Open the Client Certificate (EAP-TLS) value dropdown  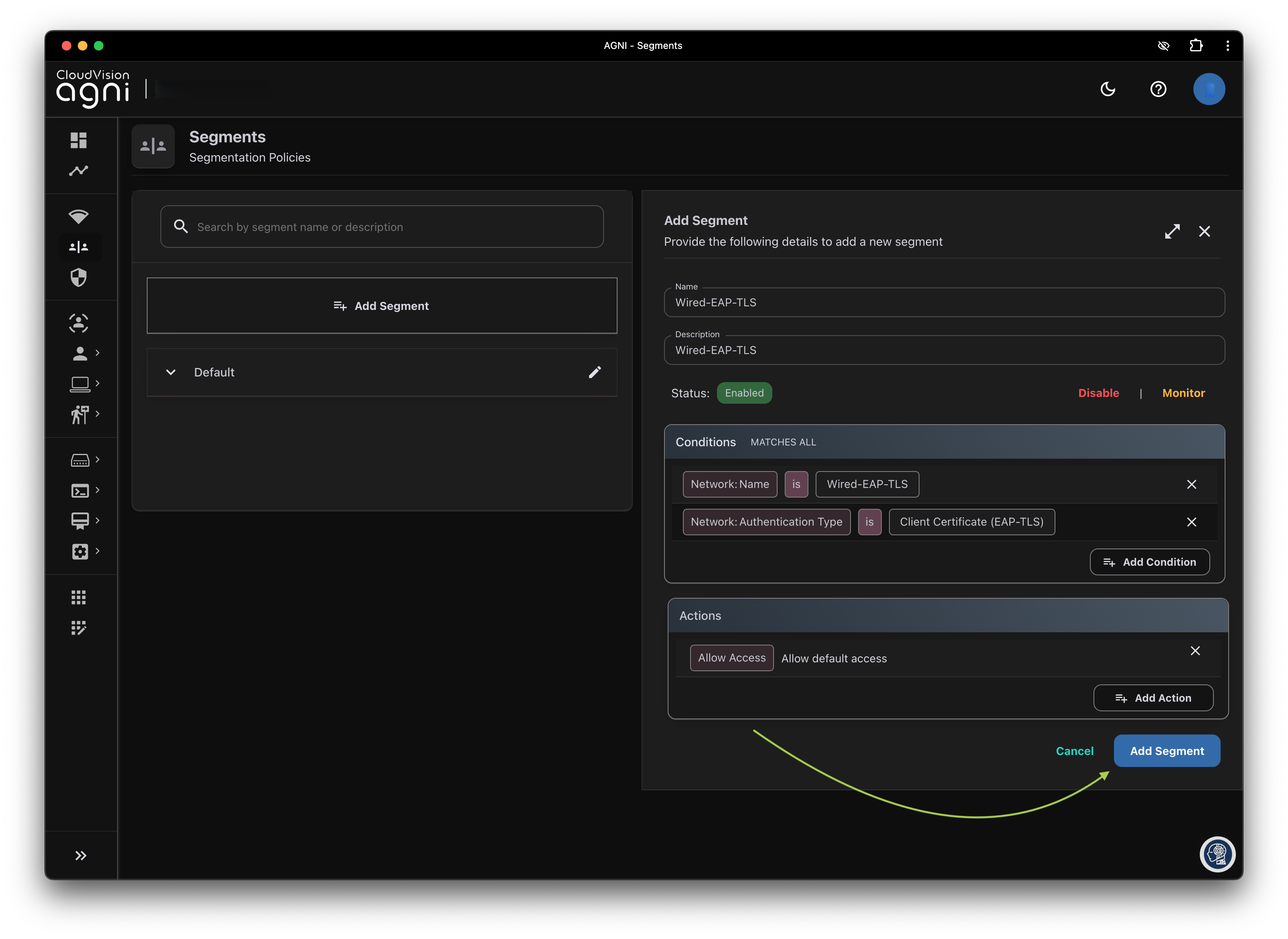pyautogui.click(x=971, y=522)
